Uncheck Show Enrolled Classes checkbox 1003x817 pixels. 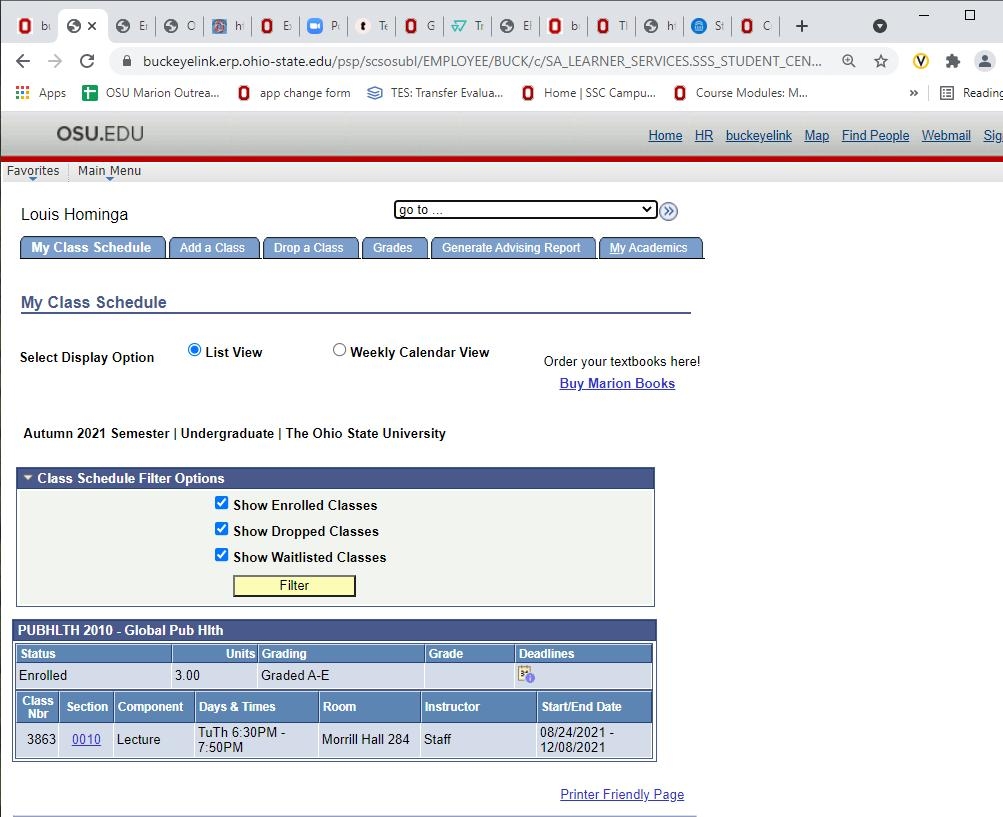[x=222, y=504]
